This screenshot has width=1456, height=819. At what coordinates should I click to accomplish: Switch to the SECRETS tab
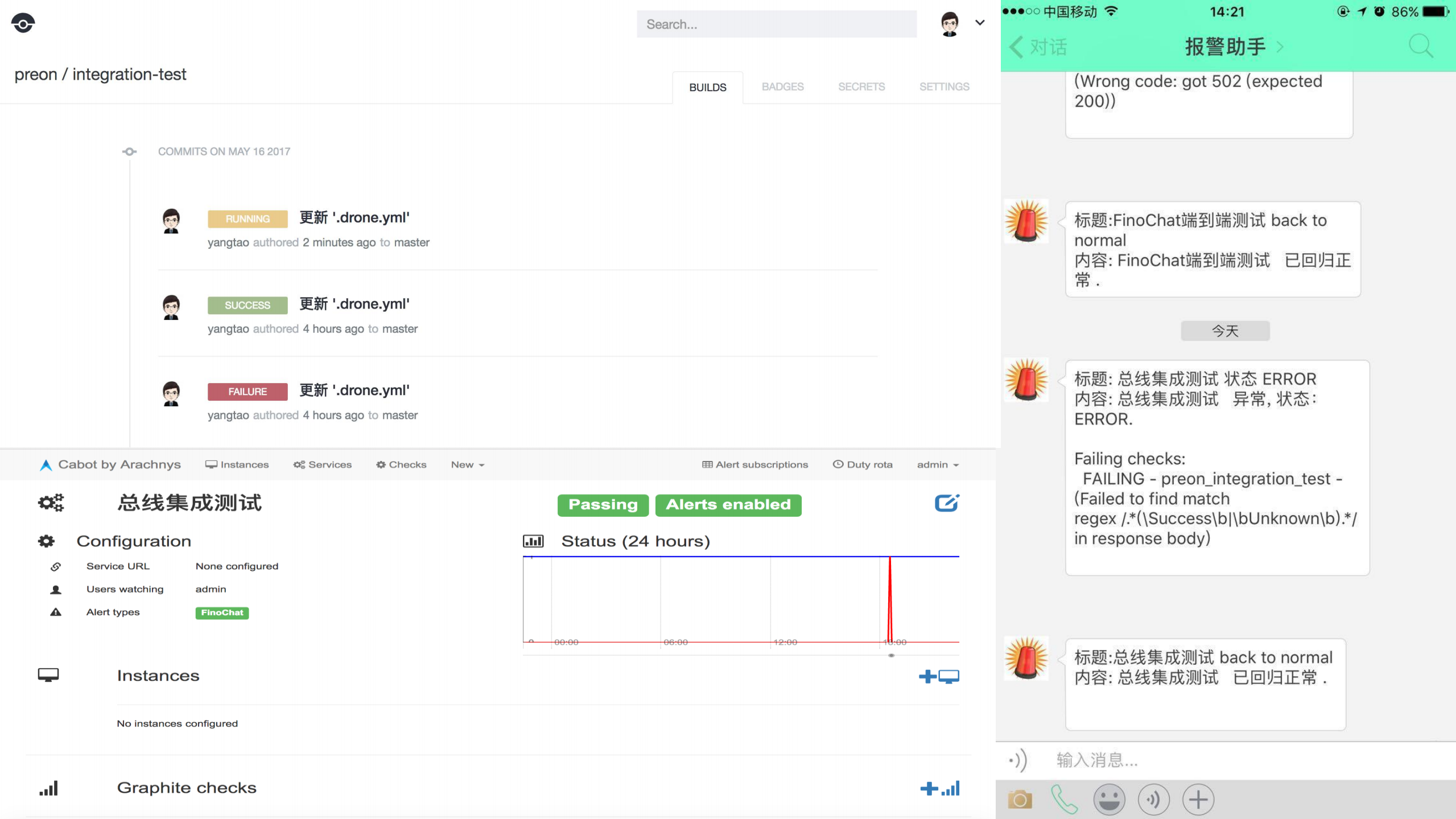861,87
